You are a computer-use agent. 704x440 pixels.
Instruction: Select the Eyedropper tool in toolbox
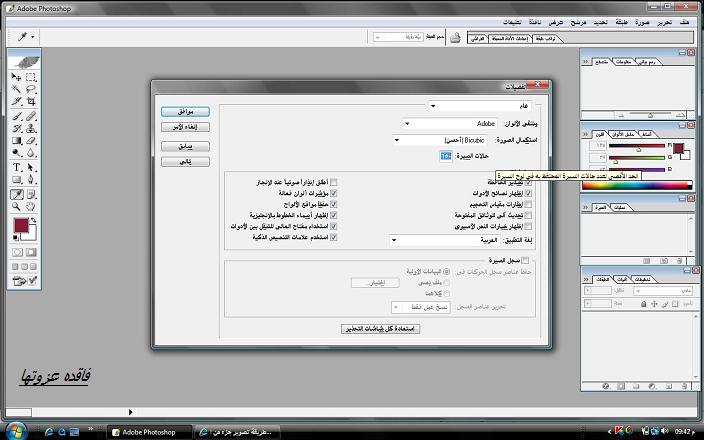tap(17, 193)
